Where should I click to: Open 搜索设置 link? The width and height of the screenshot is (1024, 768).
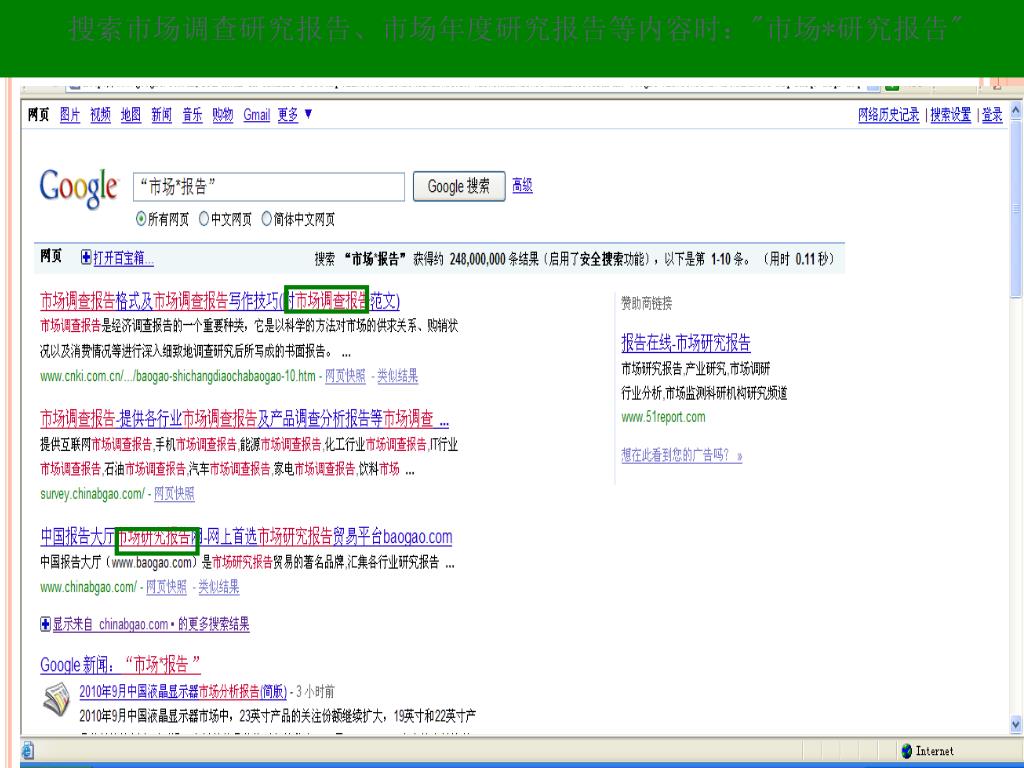tap(951, 115)
